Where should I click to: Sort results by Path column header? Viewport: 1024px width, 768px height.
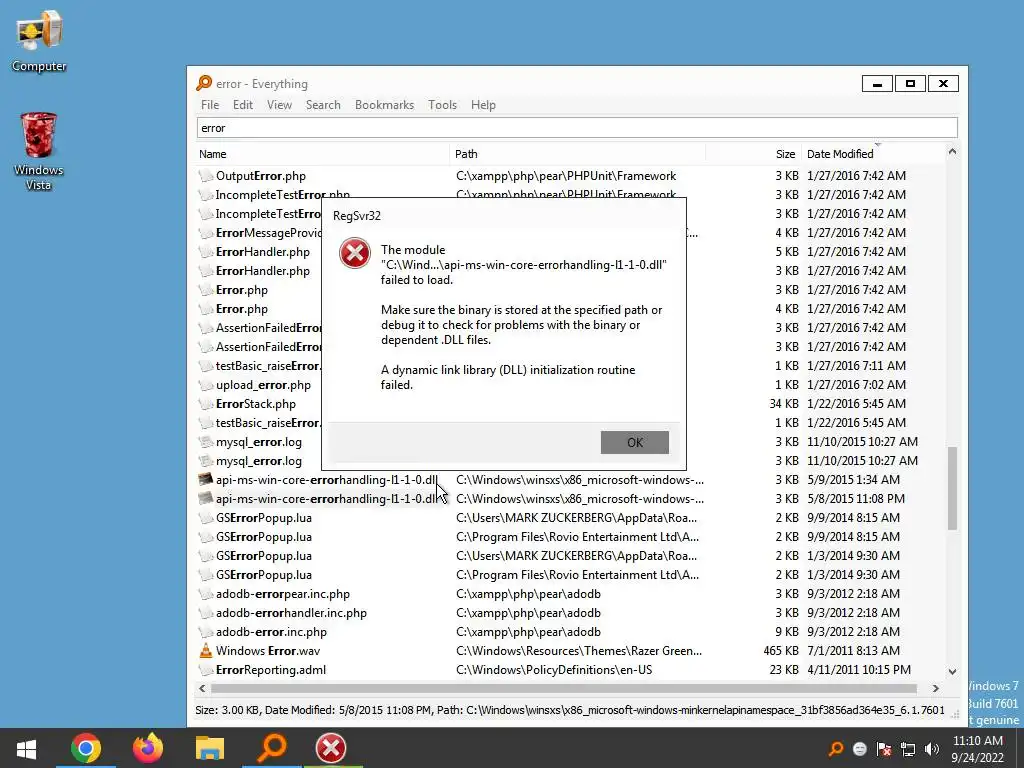(x=578, y=154)
